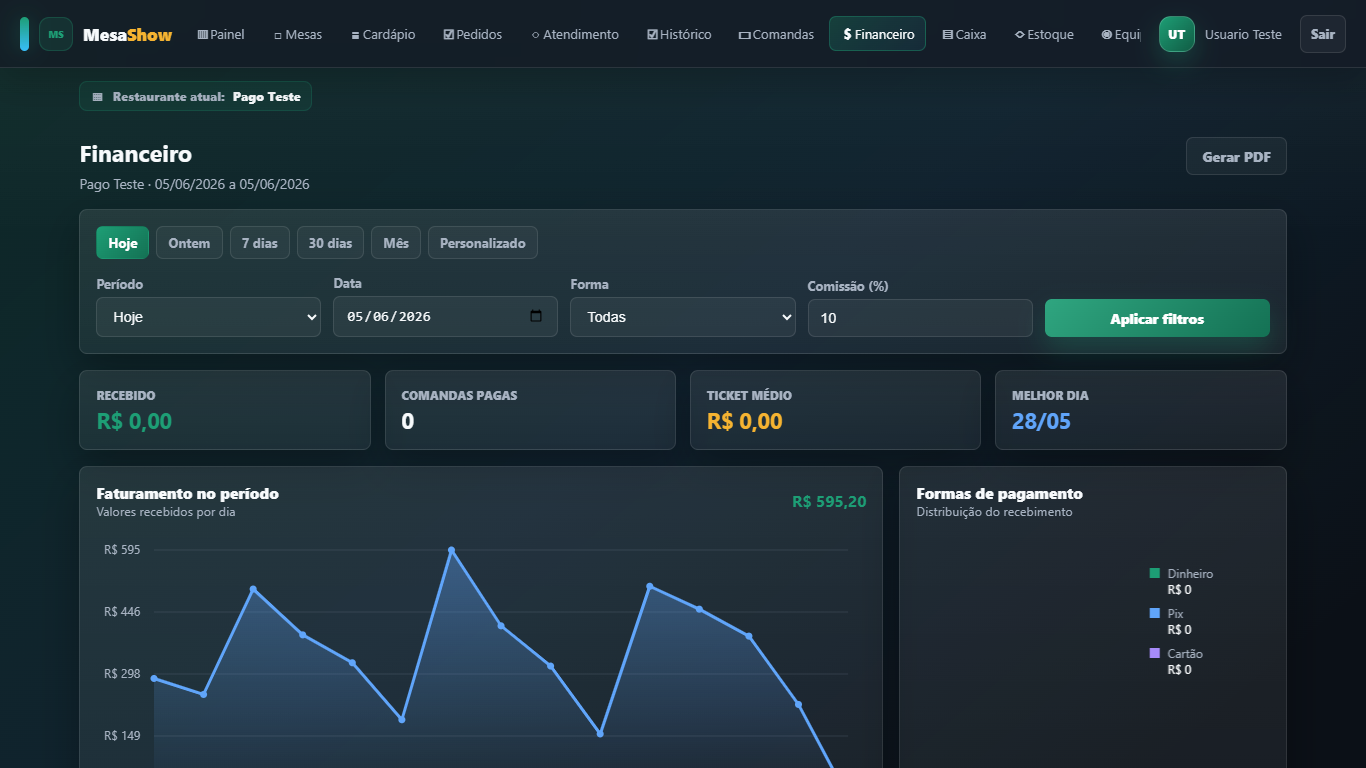
Task: Click the Recebido card R$ 0,00 value
Action: click(x=134, y=421)
